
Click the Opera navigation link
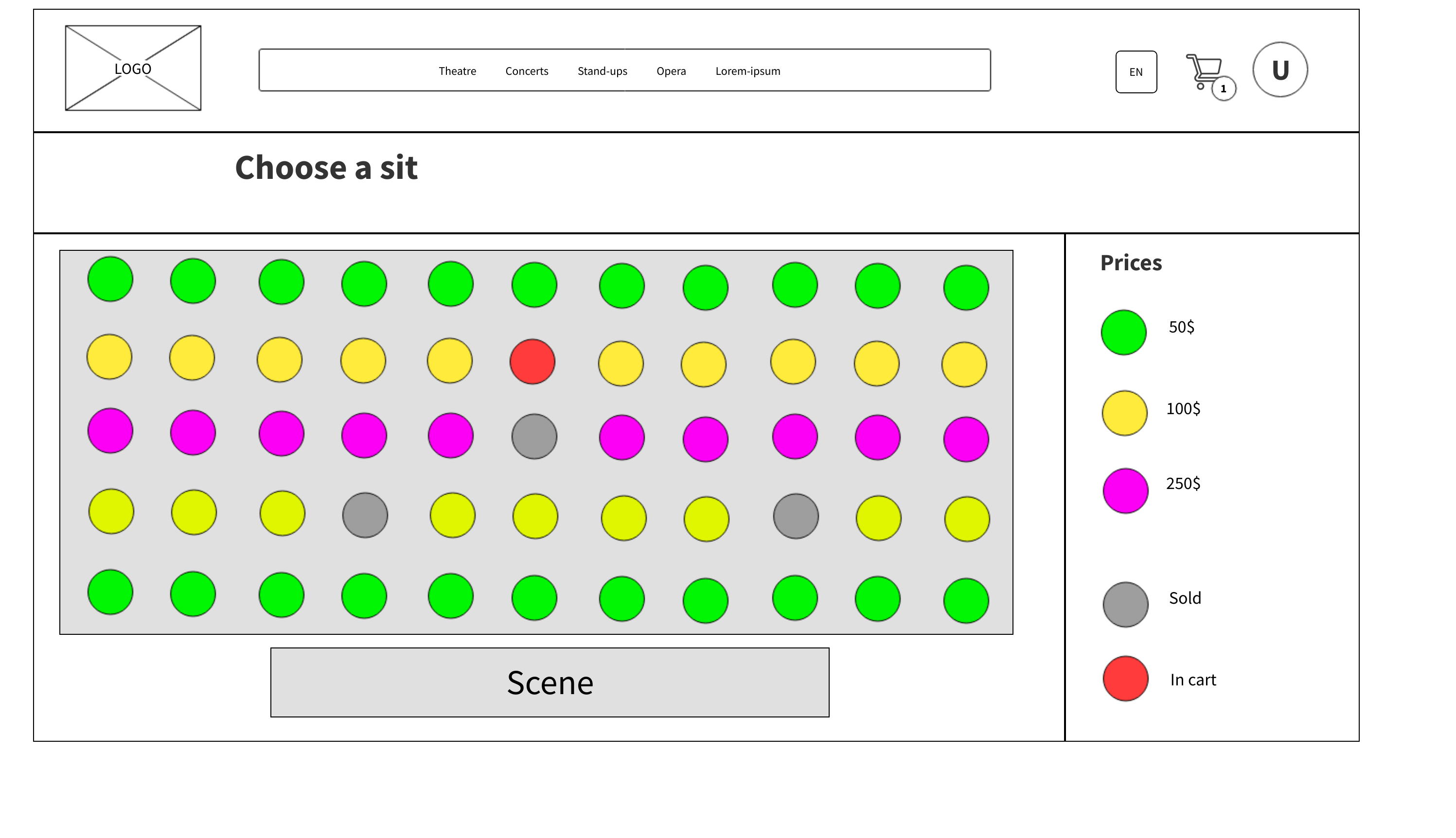[x=671, y=71]
